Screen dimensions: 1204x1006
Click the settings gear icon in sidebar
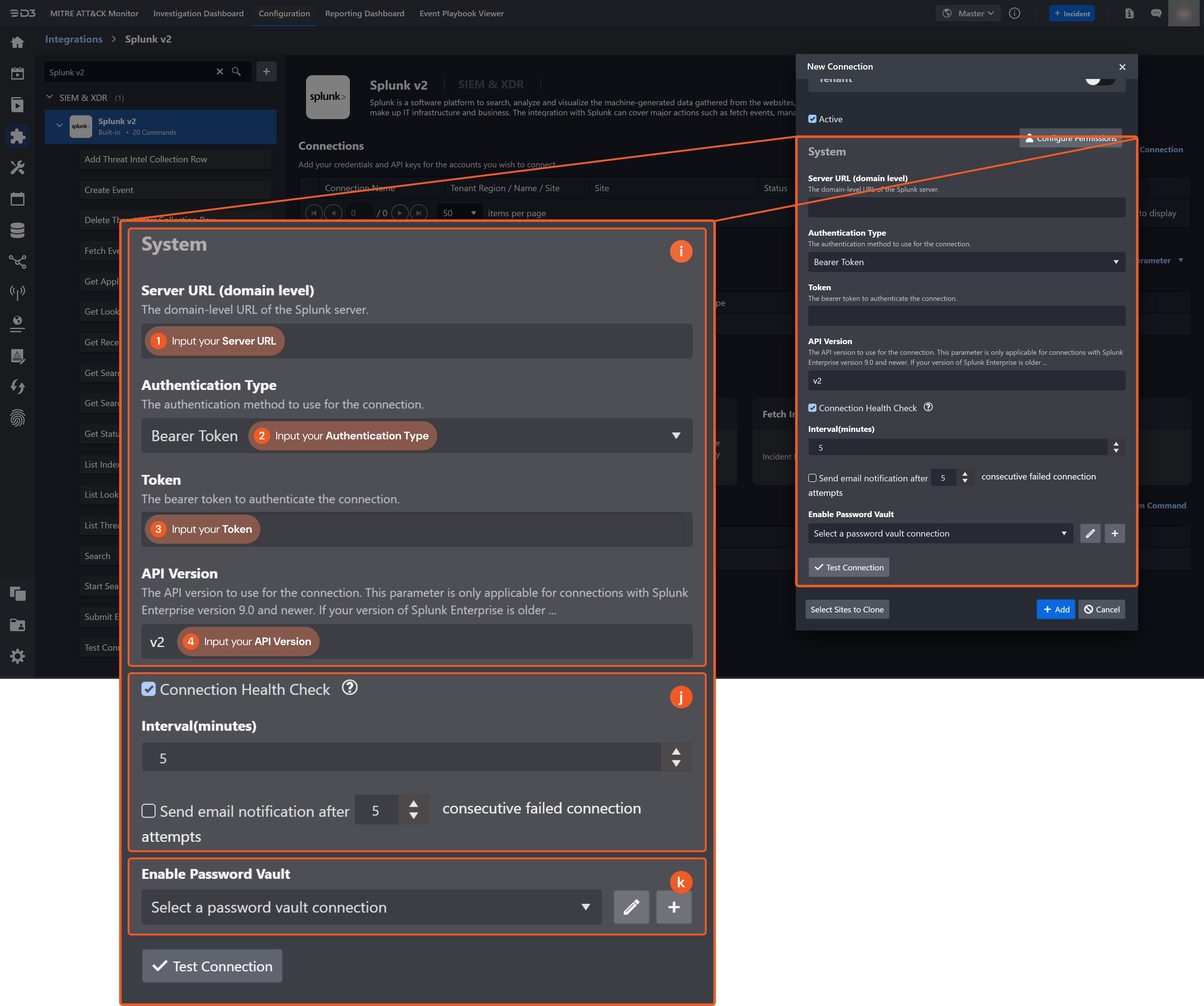click(17, 656)
